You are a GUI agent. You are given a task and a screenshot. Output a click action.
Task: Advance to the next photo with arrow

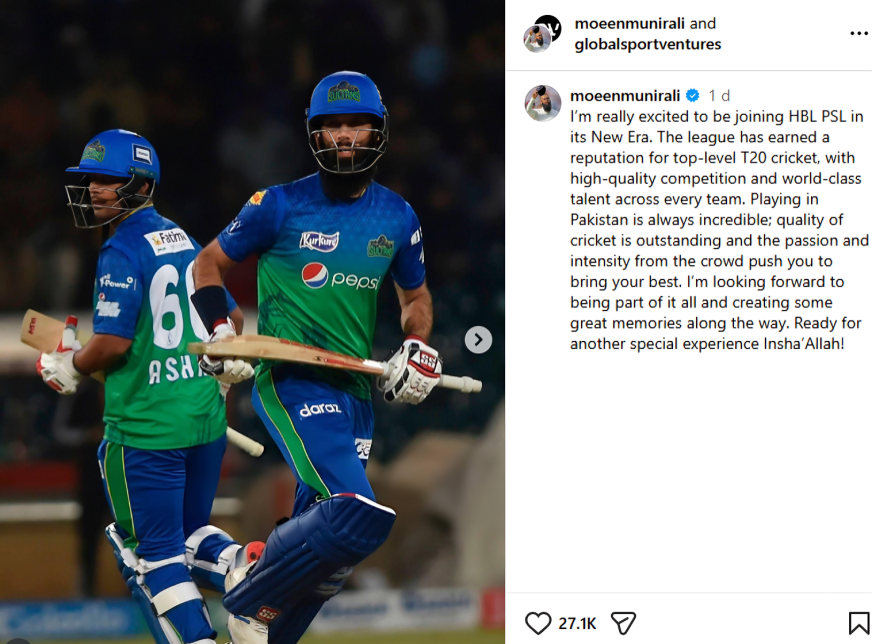(478, 340)
